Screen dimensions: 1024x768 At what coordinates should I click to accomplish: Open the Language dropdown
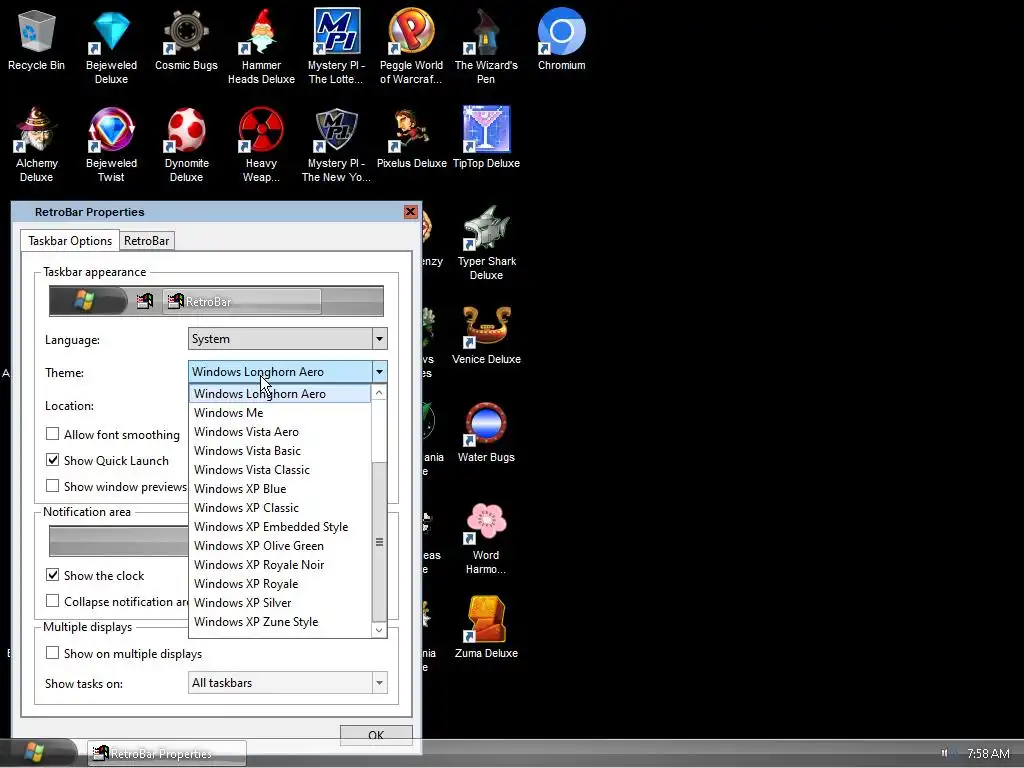click(x=288, y=339)
